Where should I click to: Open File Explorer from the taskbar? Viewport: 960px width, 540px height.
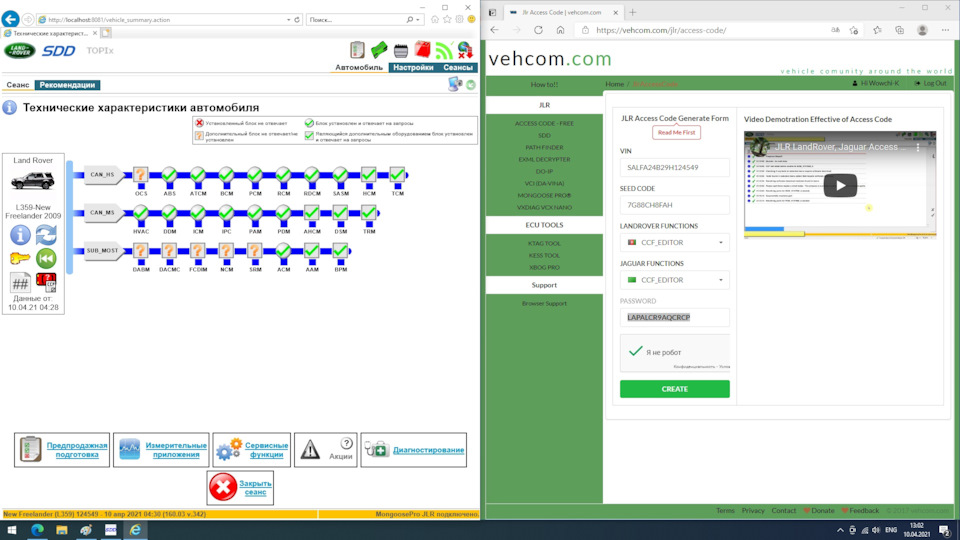click(x=62, y=530)
